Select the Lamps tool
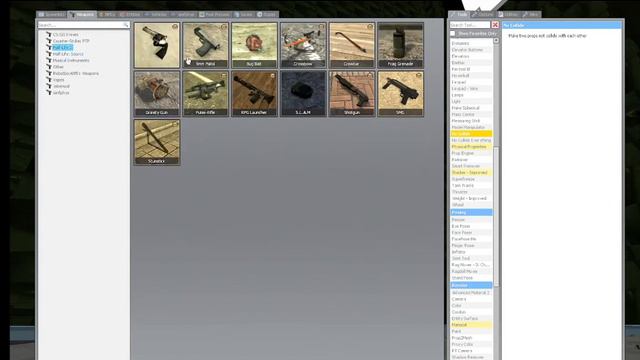Viewport: 640px width, 360px height. click(x=471, y=95)
